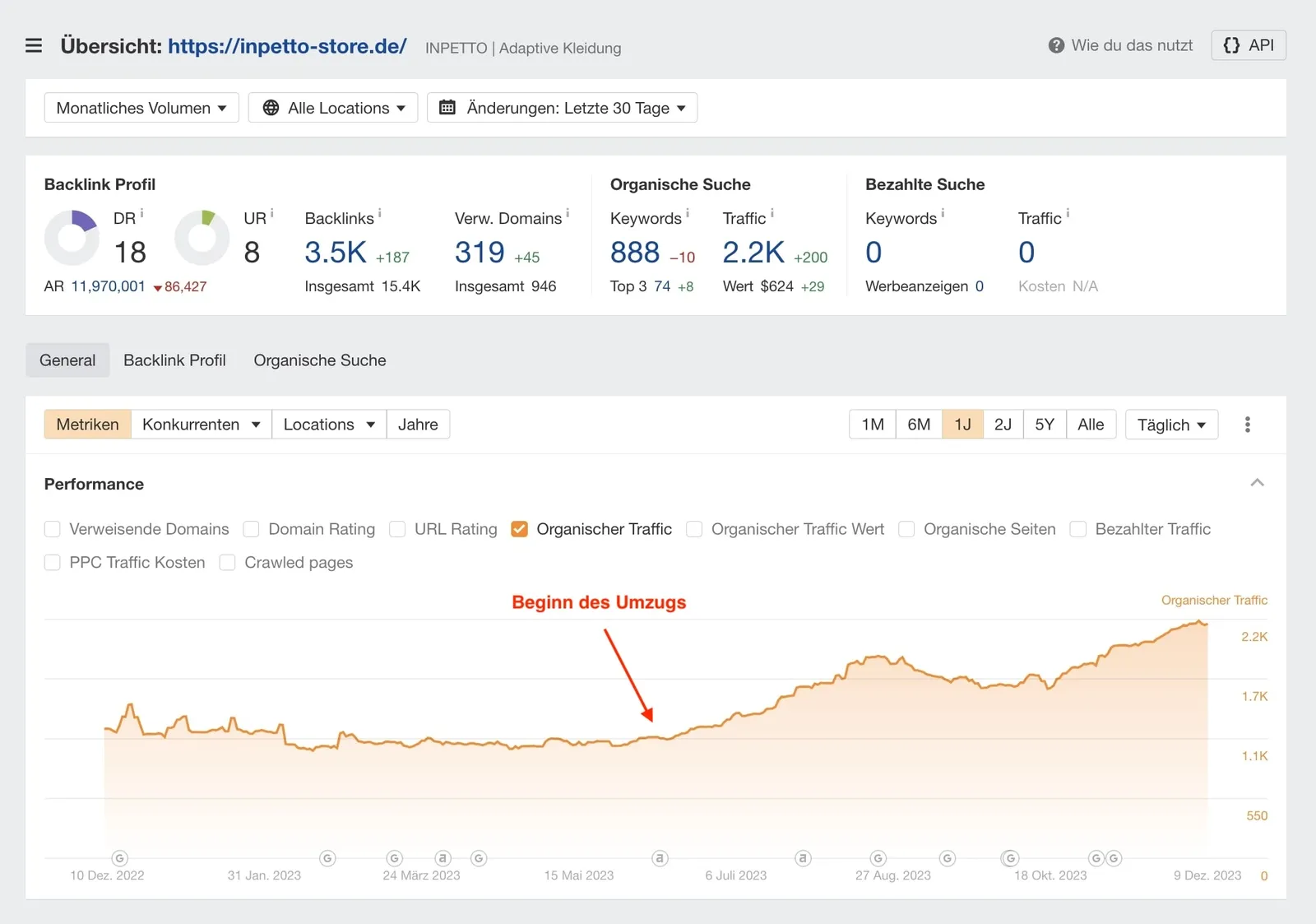Switch to Organische Suche tab

coord(320,360)
